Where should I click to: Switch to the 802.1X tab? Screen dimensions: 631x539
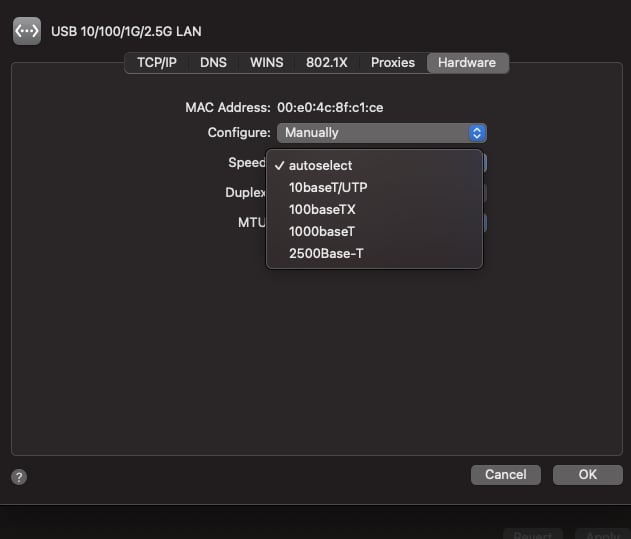point(326,63)
